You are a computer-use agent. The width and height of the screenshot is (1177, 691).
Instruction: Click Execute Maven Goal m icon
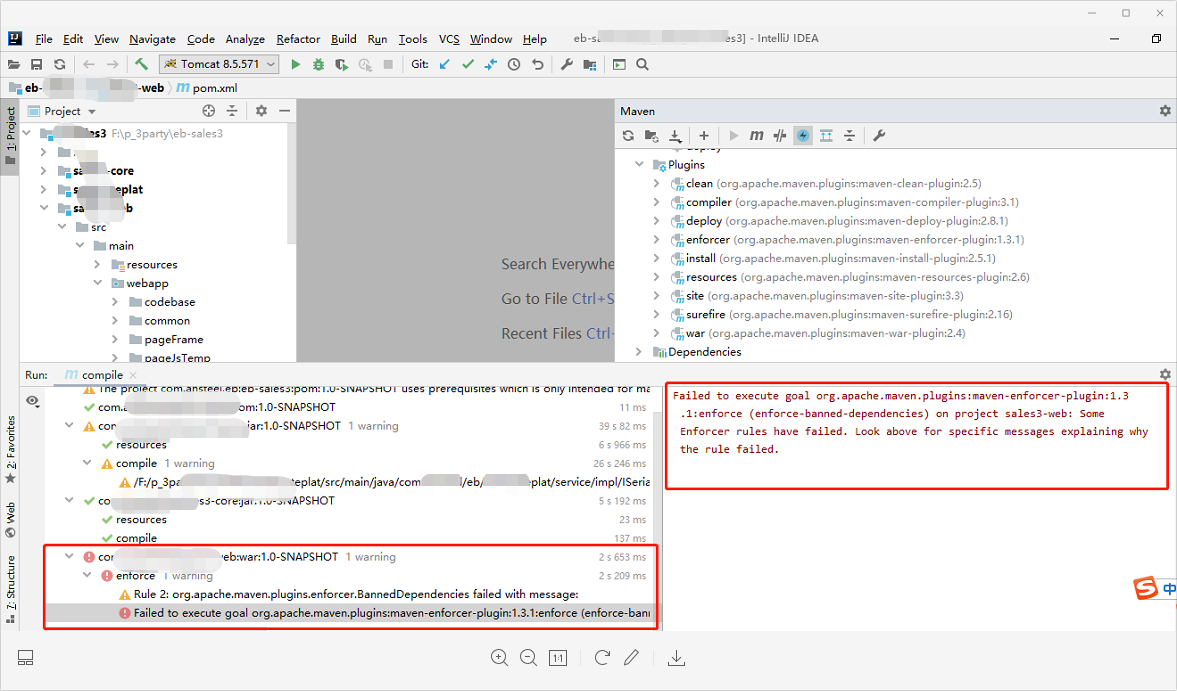(757, 136)
